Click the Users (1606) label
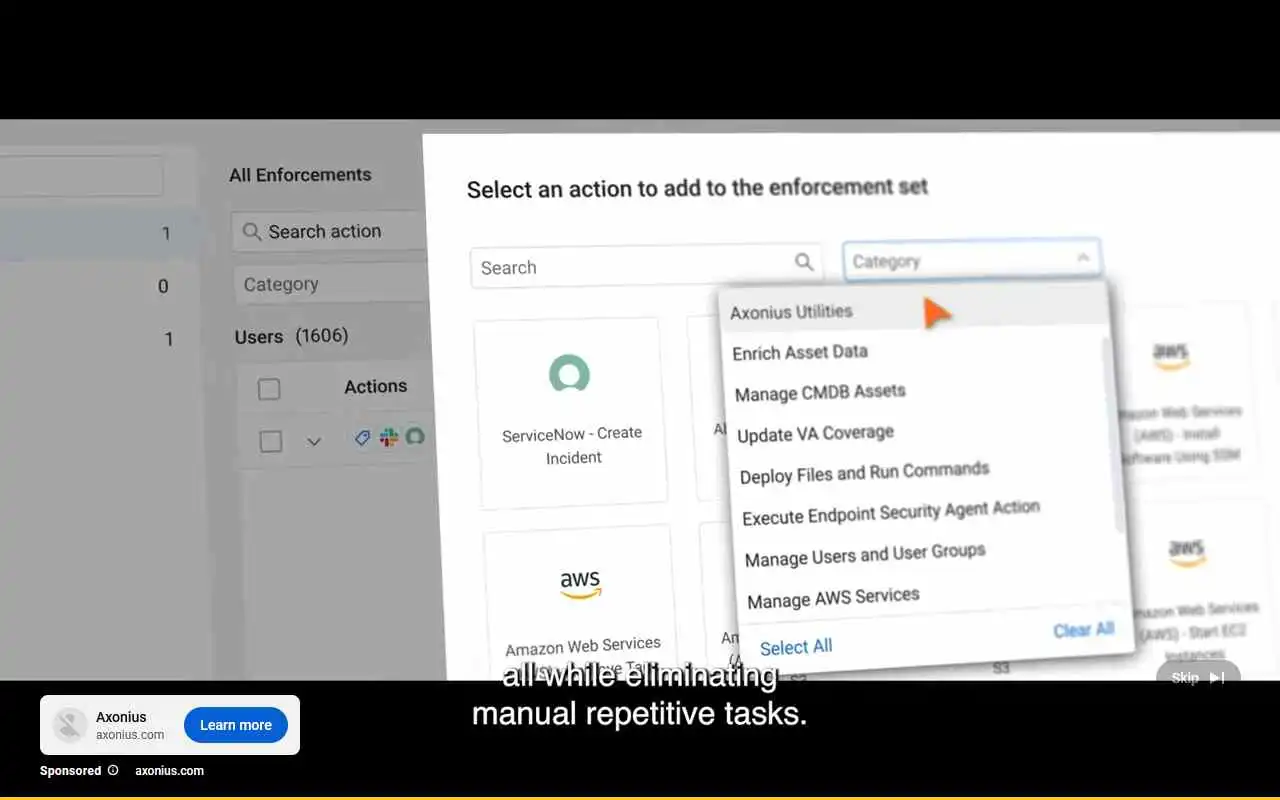1280x800 pixels. pyautogui.click(x=291, y=336)
